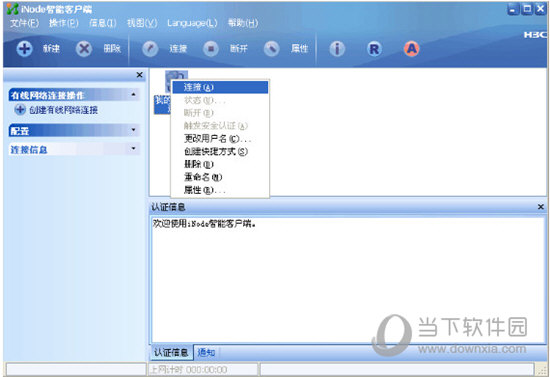
Task: Switch to the 通知 tab
Action: (x=206, y=352)
